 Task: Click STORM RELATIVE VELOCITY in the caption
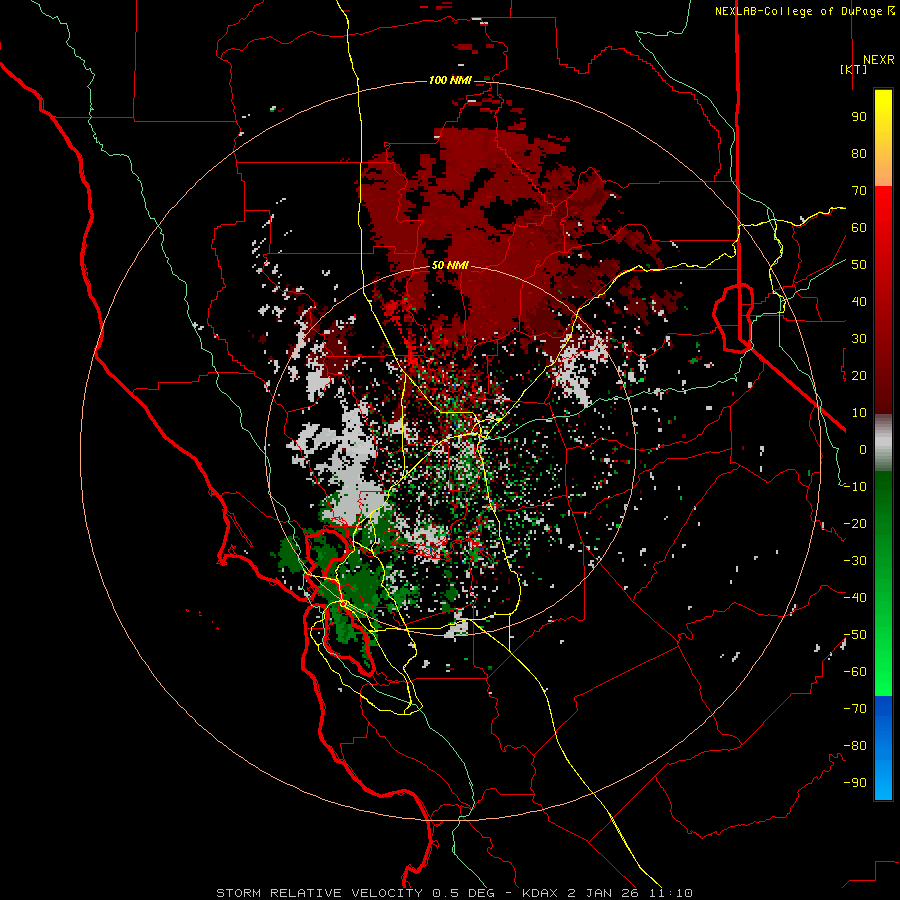click(319, 893)
